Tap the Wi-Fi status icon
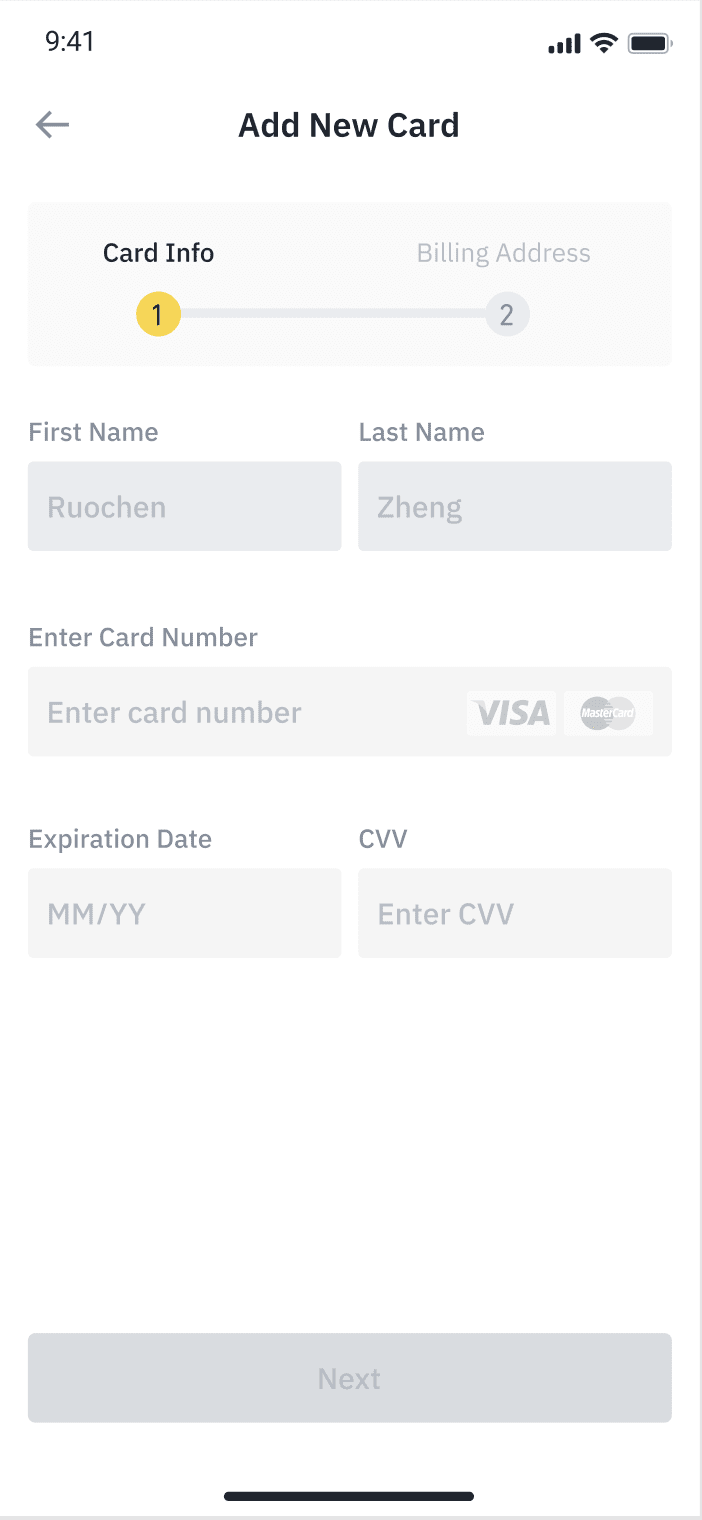This screenshot has width=702, height=1520. coord(604,42)
